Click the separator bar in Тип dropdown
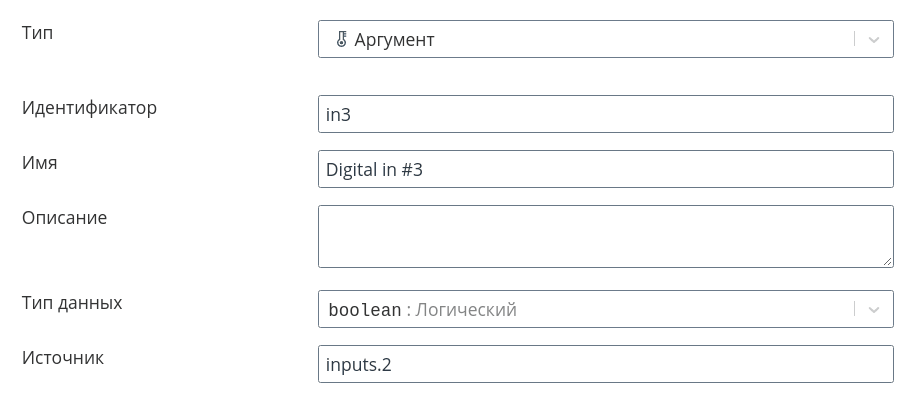The image size is (905, 398). [x=854, y=39]
